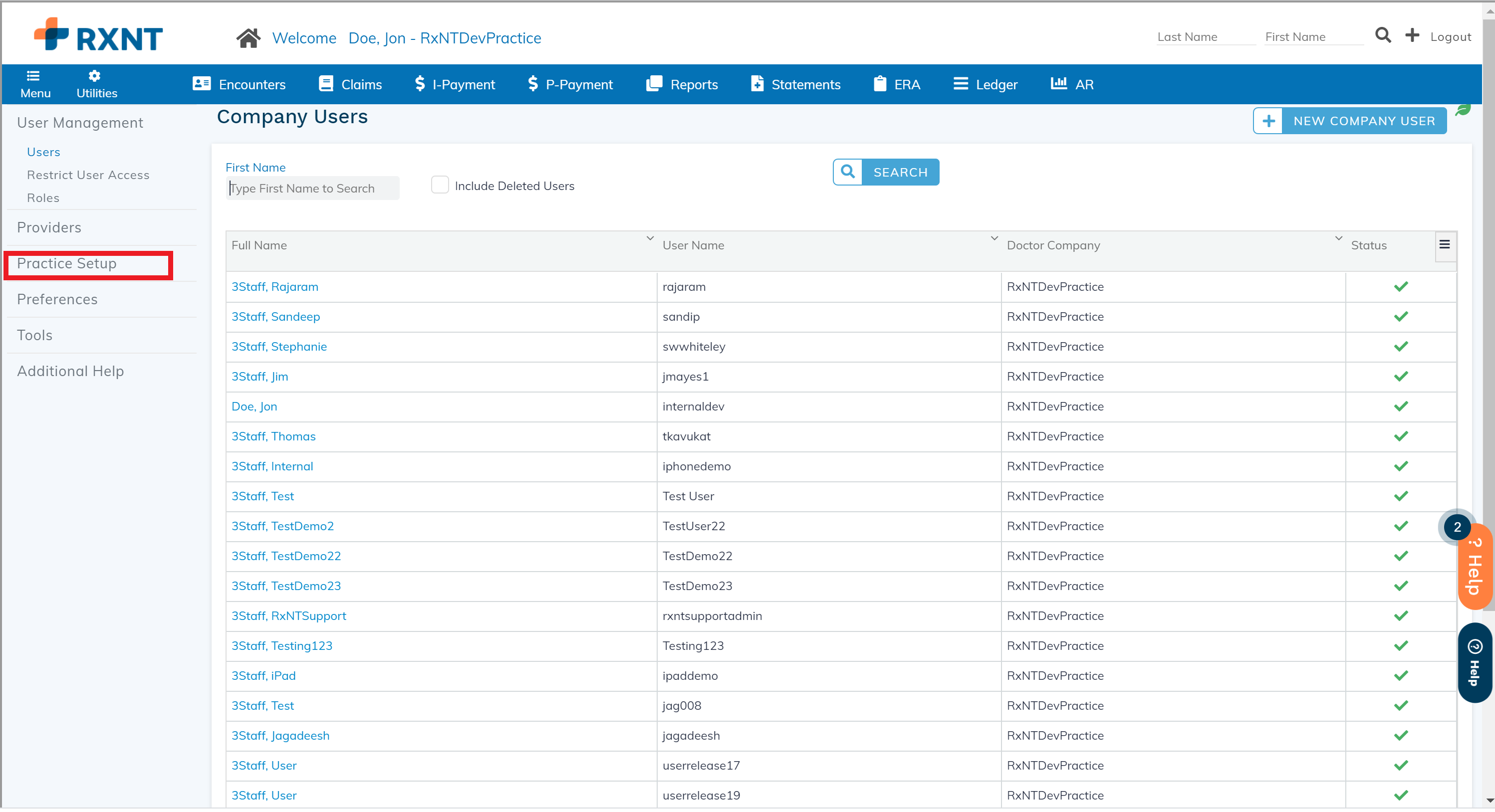Viewport: 1495px width, 812px height.
Task: Open the Reports menu
Action: click(x=682, y=84)
